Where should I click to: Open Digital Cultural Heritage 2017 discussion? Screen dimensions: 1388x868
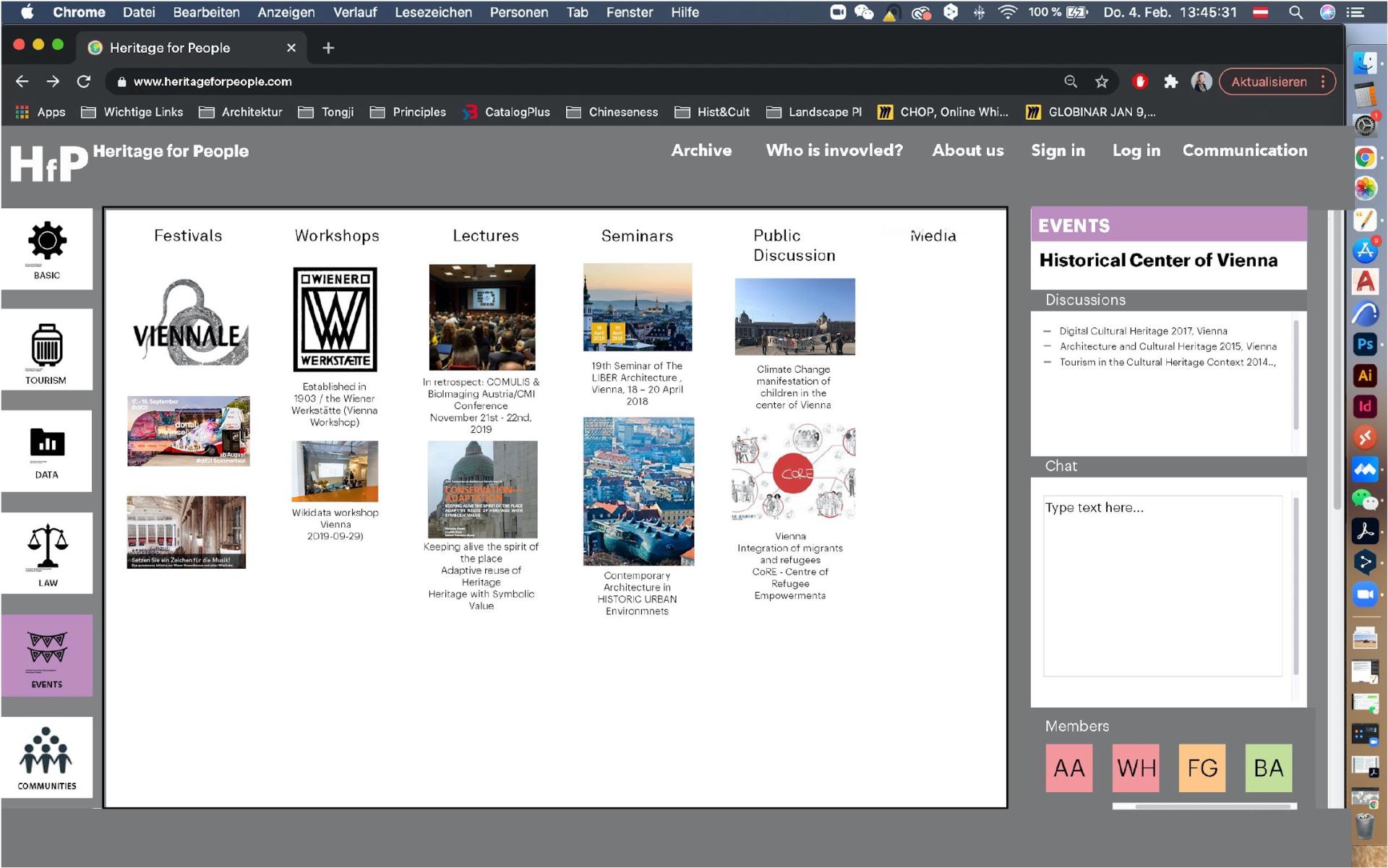click(x=1142, y=331)
